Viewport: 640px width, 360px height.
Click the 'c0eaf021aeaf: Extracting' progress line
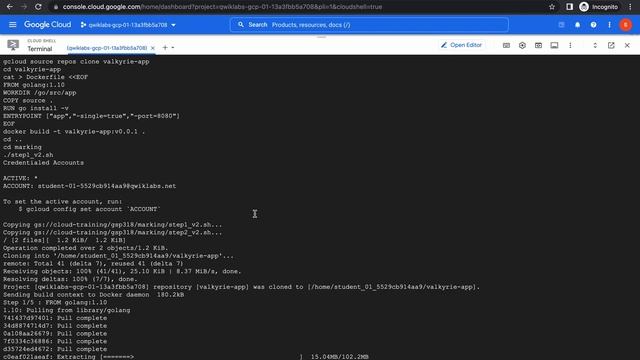pos(186,357)
